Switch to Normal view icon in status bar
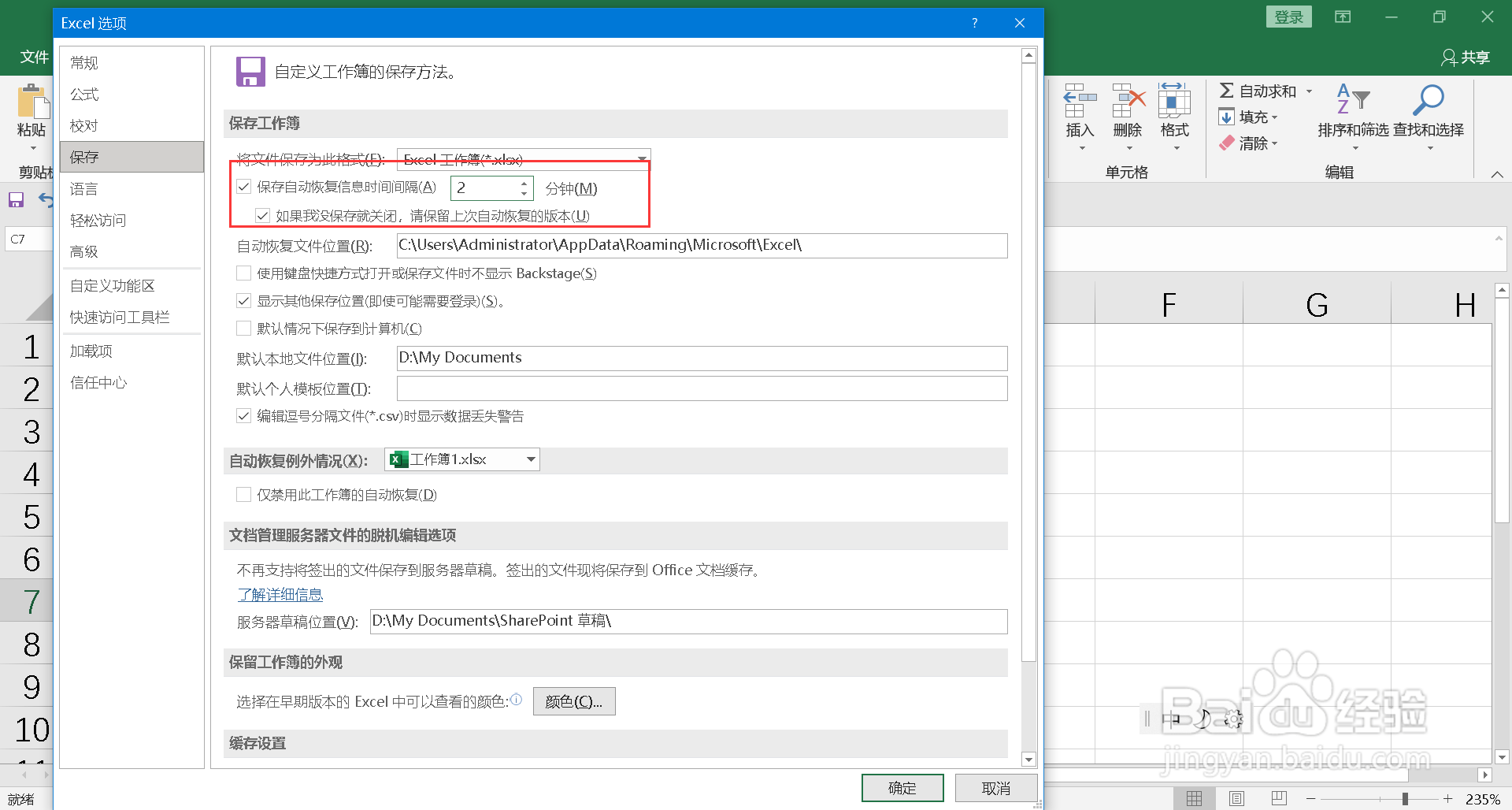 [x=1195, y=799]
